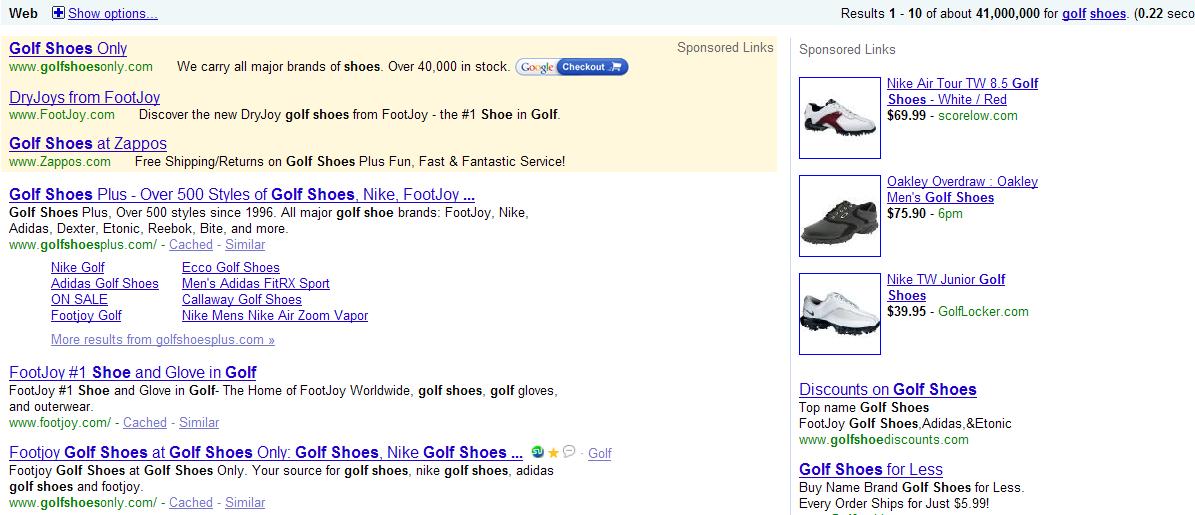Open the Oakley Overdraw black shoe thumbnail
The width and height of the screenshot is (1195, 515).
(x=840, y=216)
